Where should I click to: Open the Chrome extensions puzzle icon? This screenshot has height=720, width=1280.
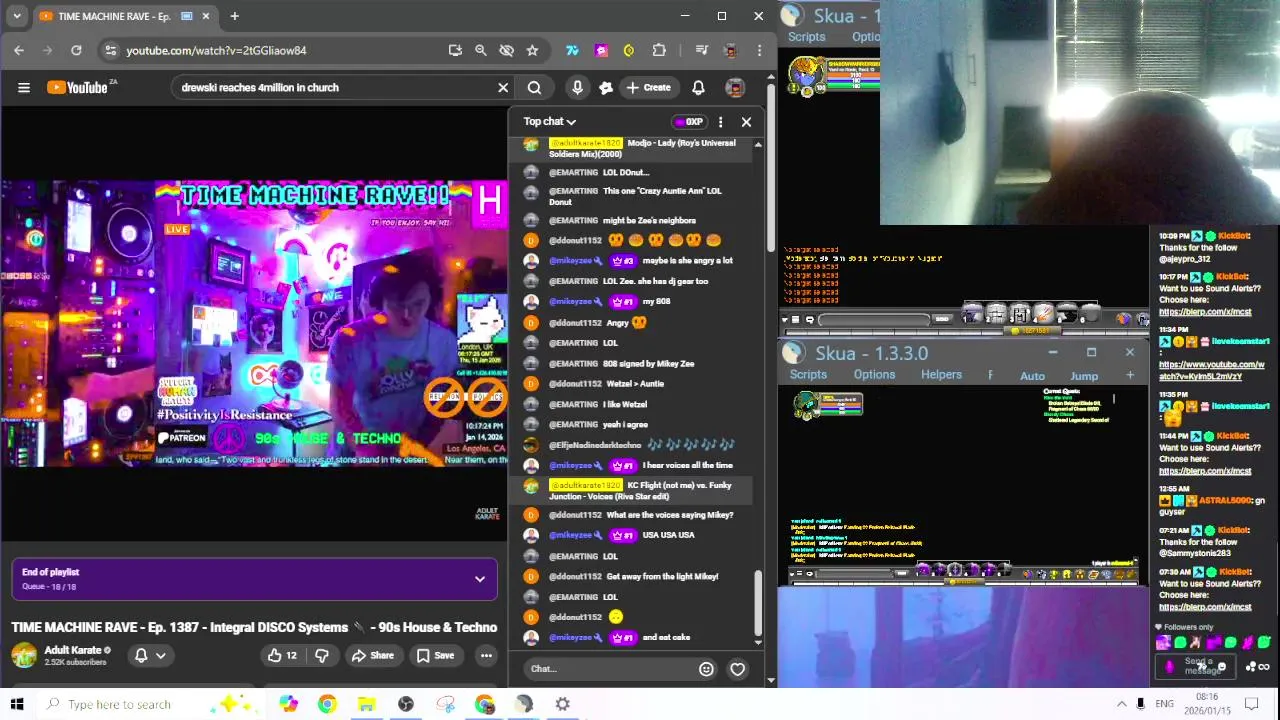(x=659, y=50)
